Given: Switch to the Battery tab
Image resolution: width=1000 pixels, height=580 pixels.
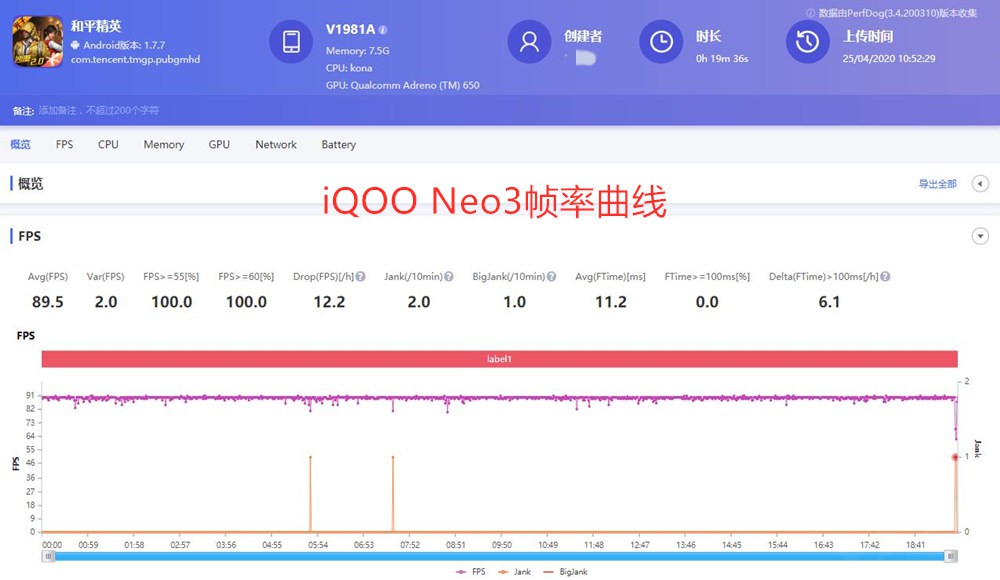Looking at the screenshot, I should click(x=339, y=144).
